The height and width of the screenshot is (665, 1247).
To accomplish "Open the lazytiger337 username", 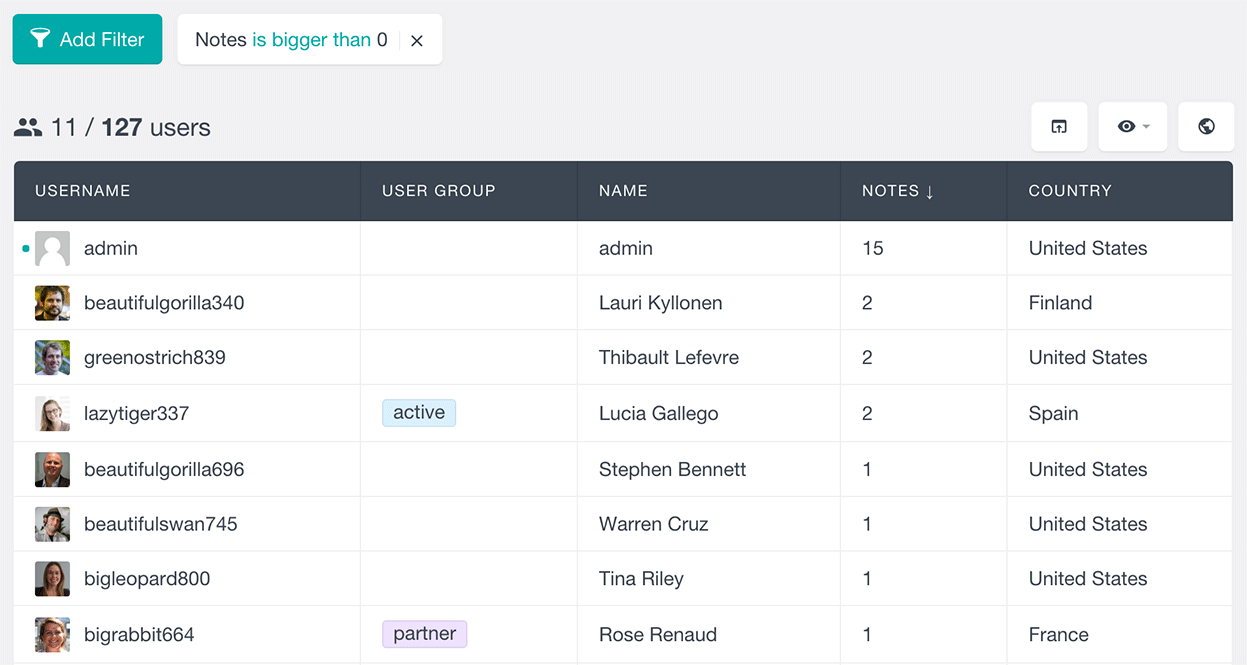I will 136,413.
